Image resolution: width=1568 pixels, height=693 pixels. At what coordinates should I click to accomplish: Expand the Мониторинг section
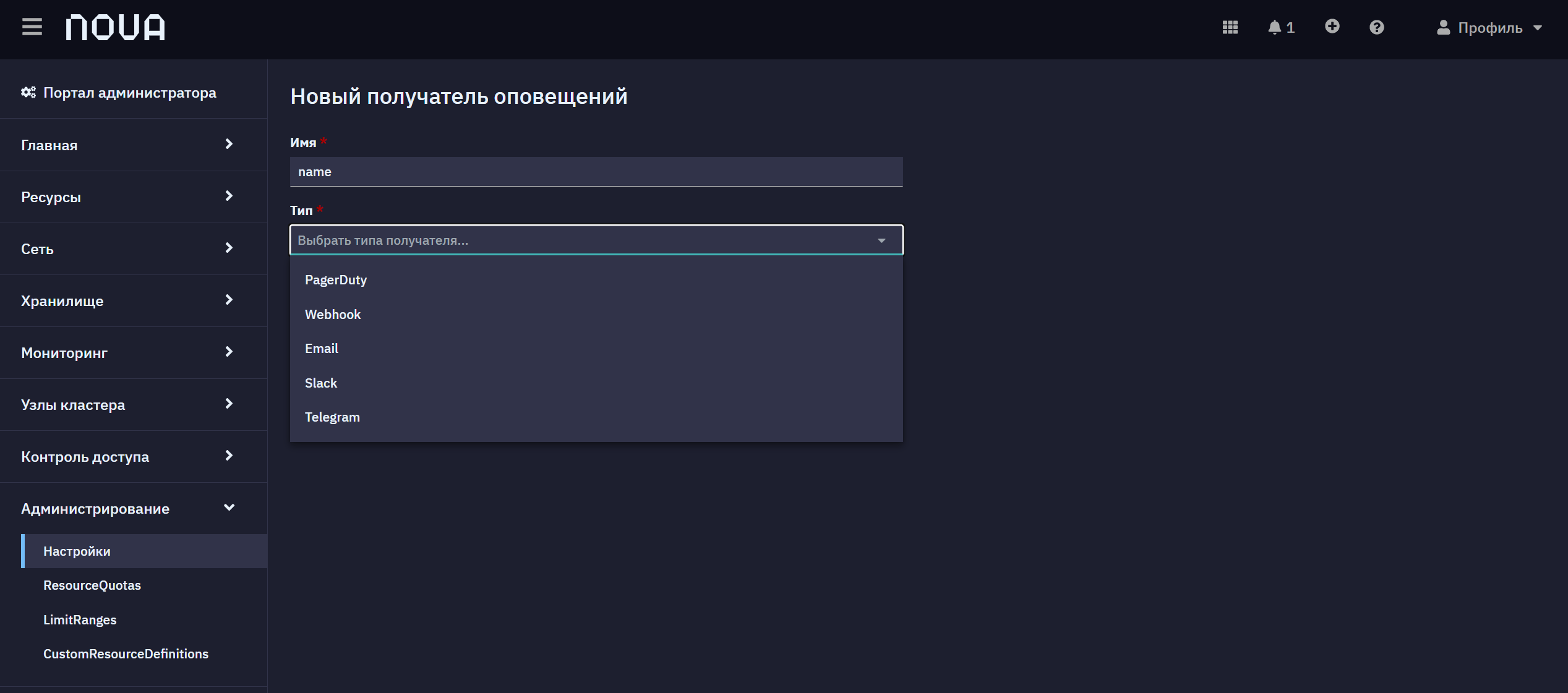pos(134,352)
